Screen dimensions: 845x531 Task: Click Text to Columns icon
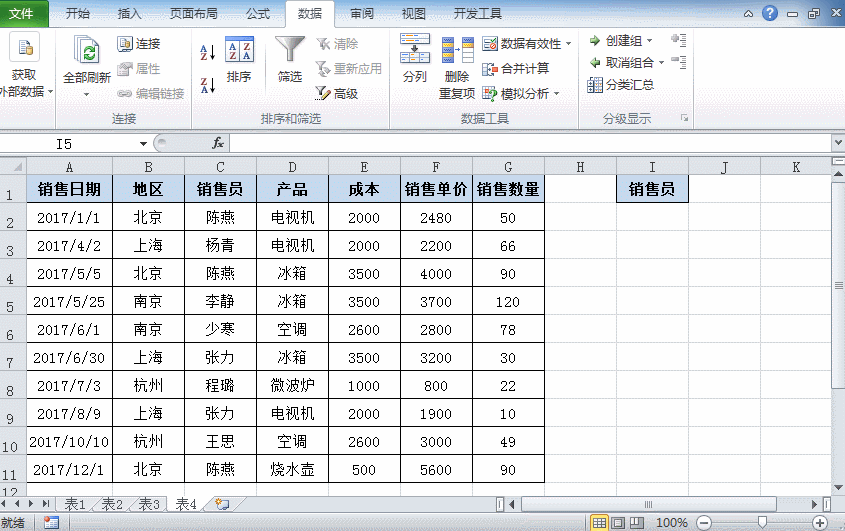[x=414, y=49]
